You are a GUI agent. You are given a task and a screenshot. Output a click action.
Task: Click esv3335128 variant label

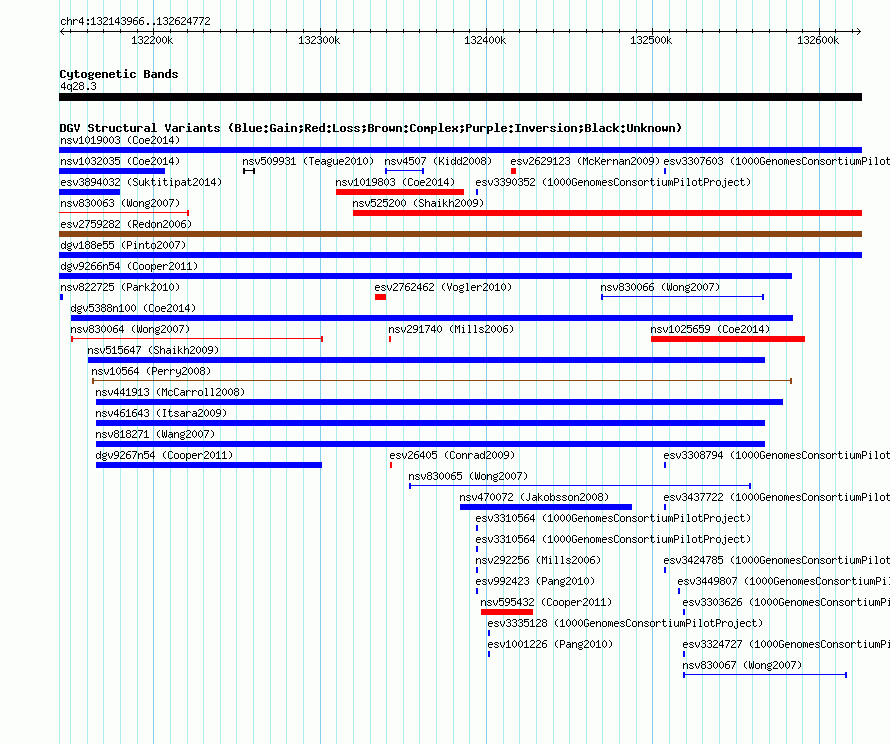625,623
